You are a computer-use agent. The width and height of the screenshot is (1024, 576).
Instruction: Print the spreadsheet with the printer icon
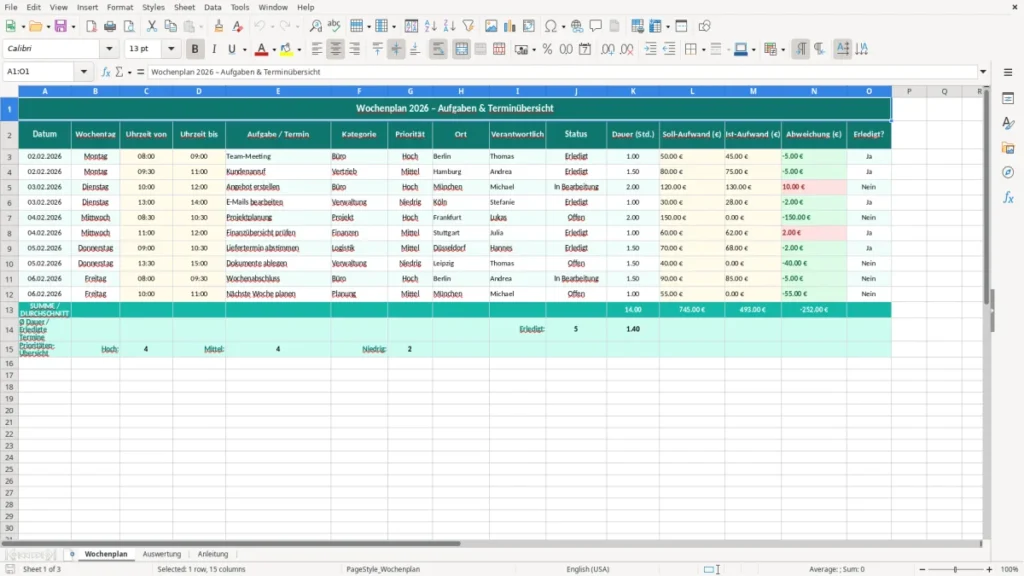click(110, 26)
